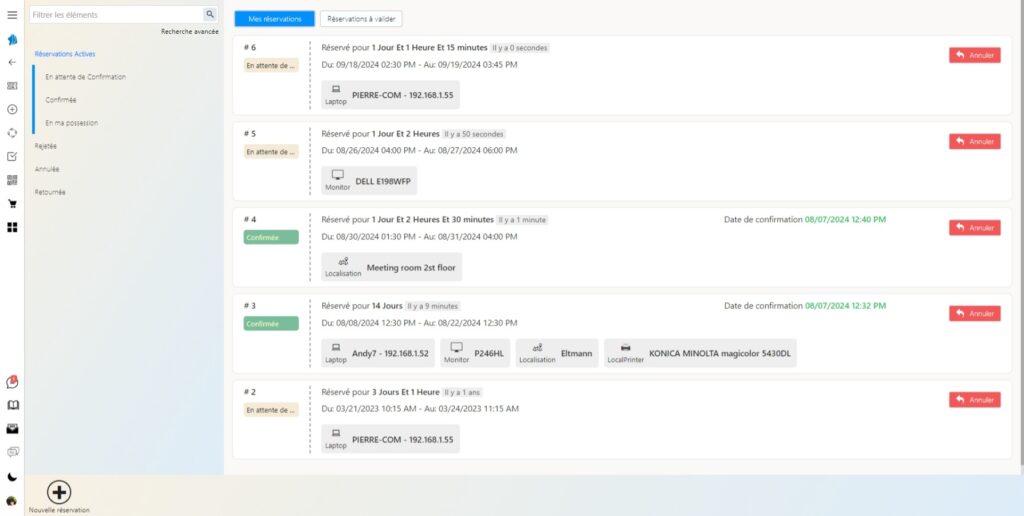Go back with the left arrow icon
The image size is (1024, 516).
12,63
